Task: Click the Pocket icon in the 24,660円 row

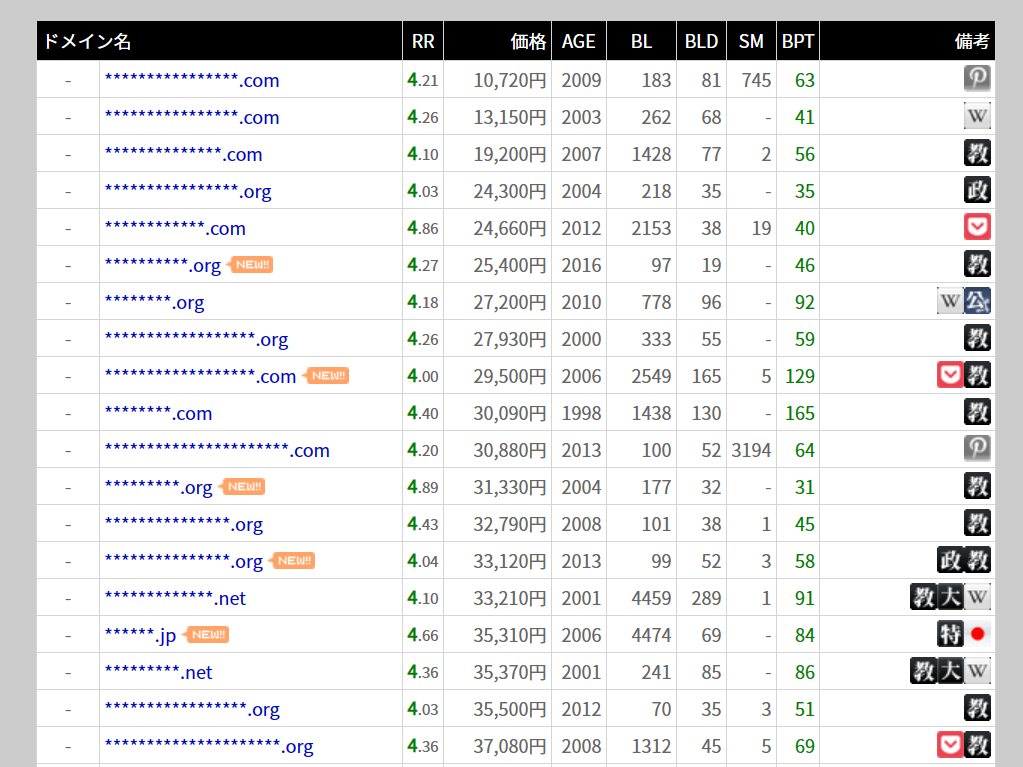Action: coord(977,227)
